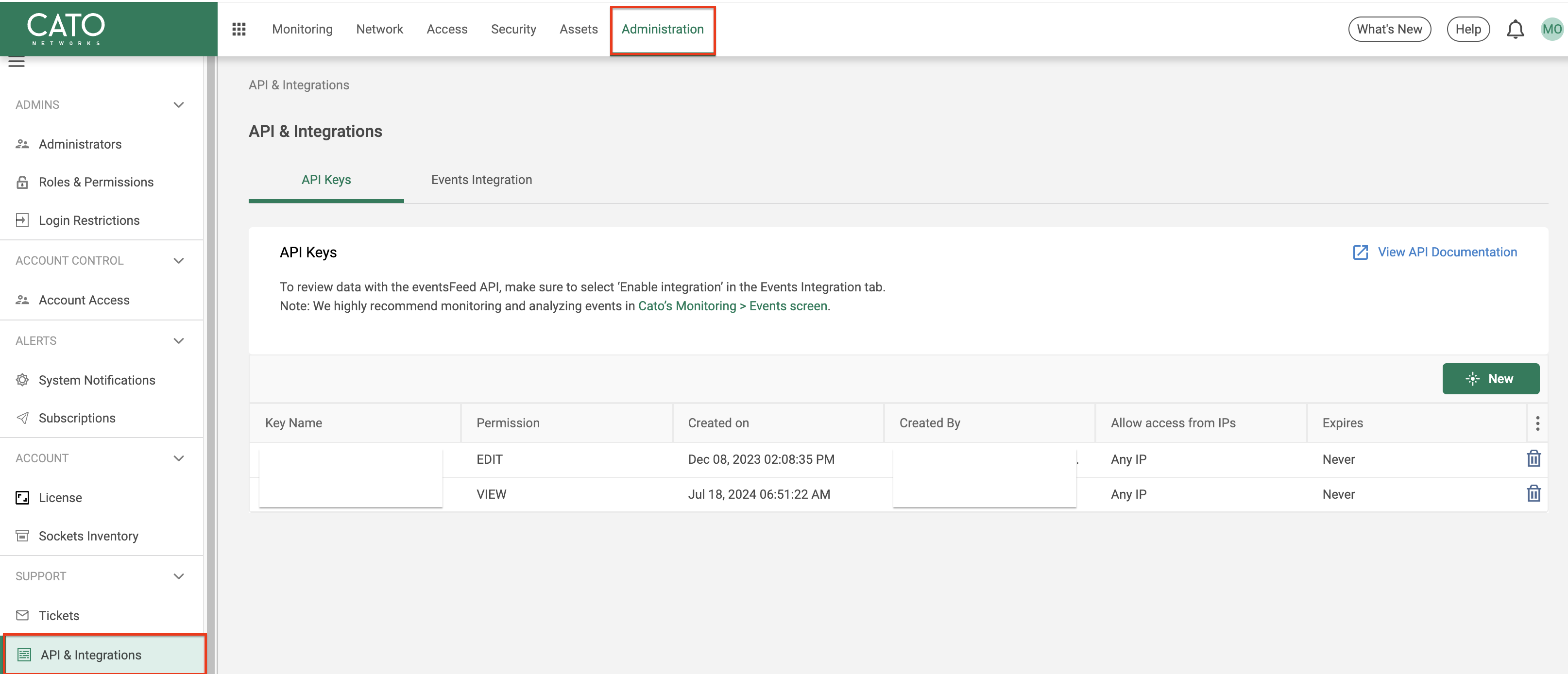Viewport: 1568px width, 674px height.
Task: Open table column options kebab menu
Action: 1537,423
